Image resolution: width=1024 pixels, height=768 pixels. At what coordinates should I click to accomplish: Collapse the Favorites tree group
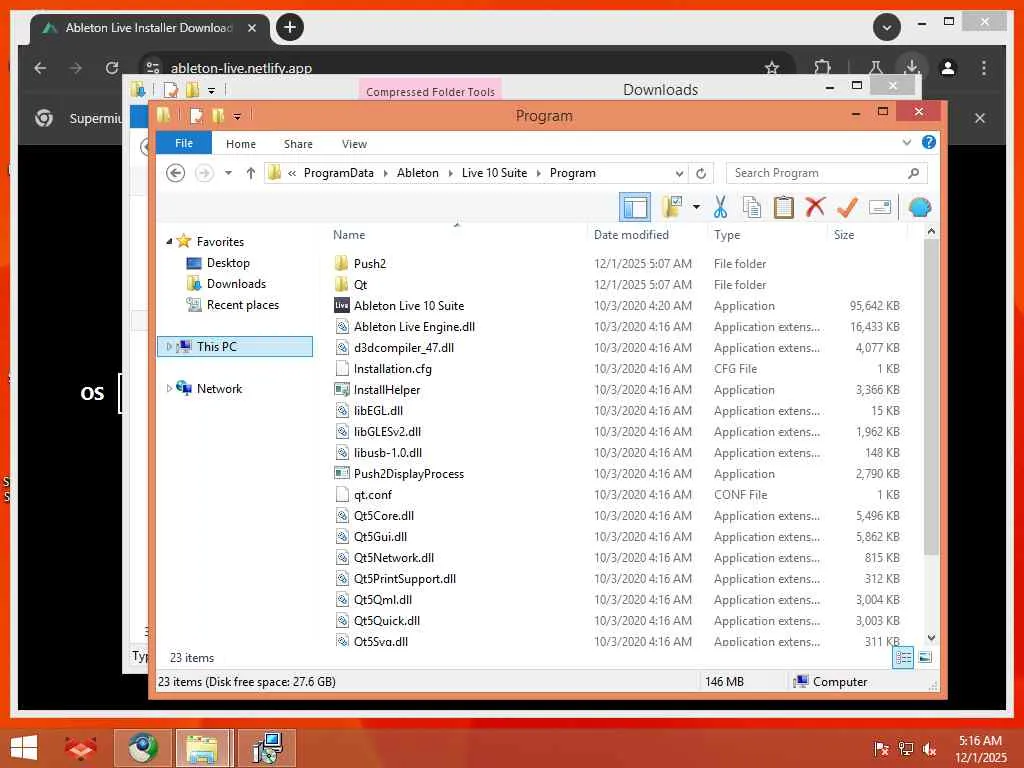[x=169, y=242]
